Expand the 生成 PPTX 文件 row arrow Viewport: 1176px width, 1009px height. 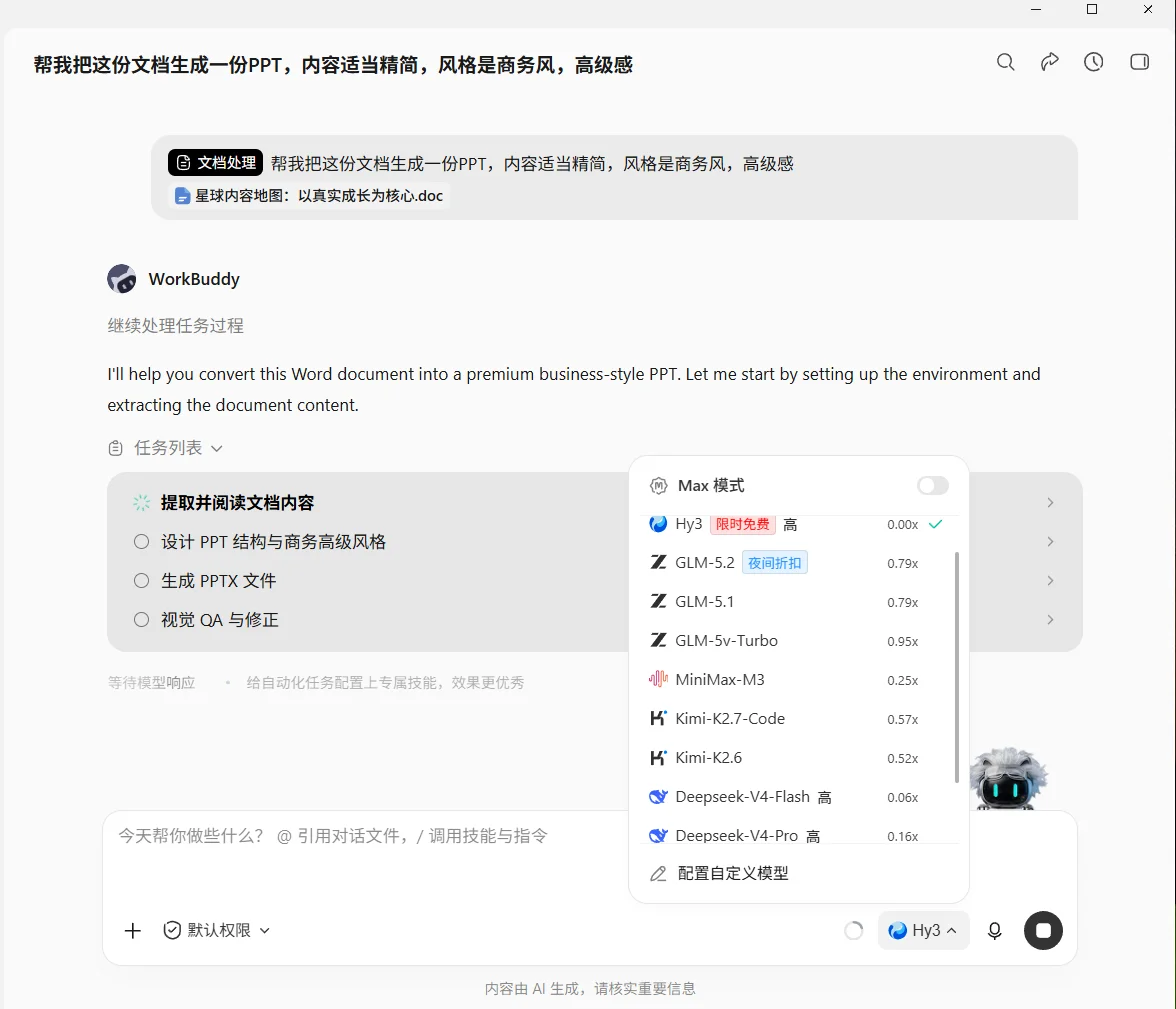pos(1050,581)
